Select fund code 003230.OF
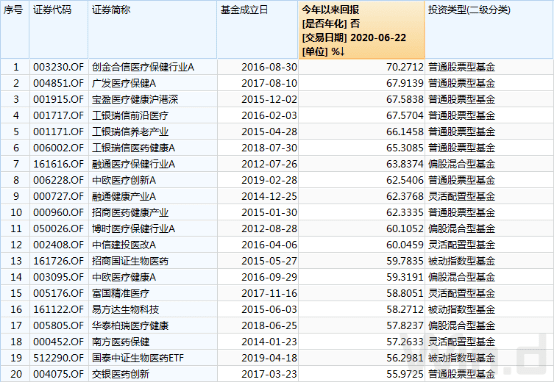The height and width of the screenshot is (383, 554). point(59,67)
